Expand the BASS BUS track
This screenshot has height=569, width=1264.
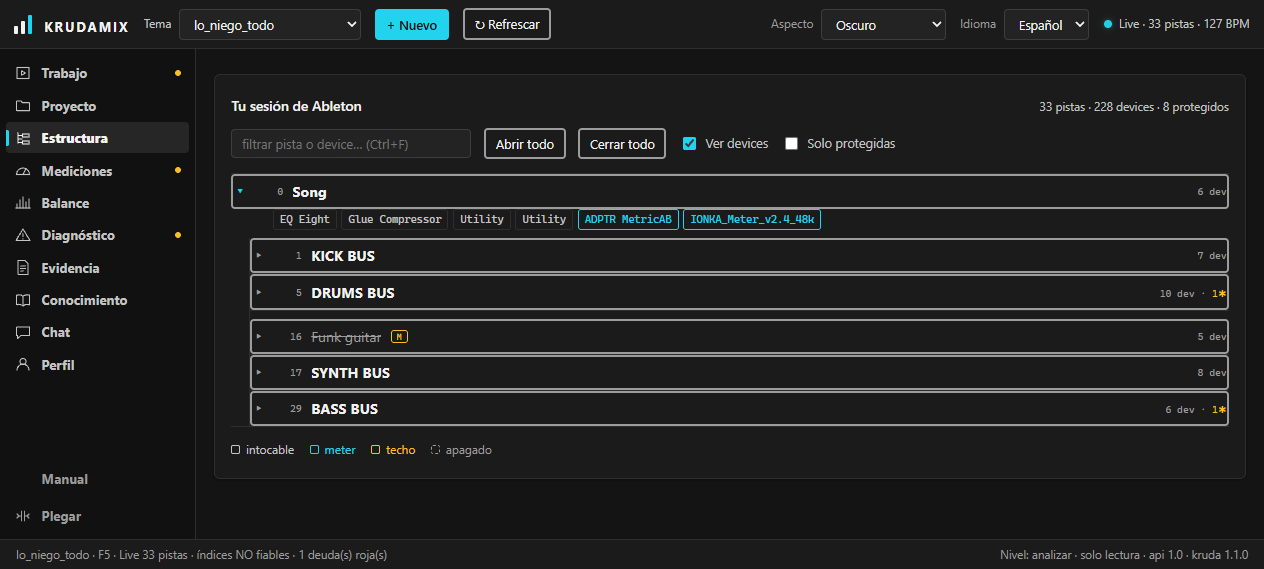pyautogui.click(x=259, y=408)
